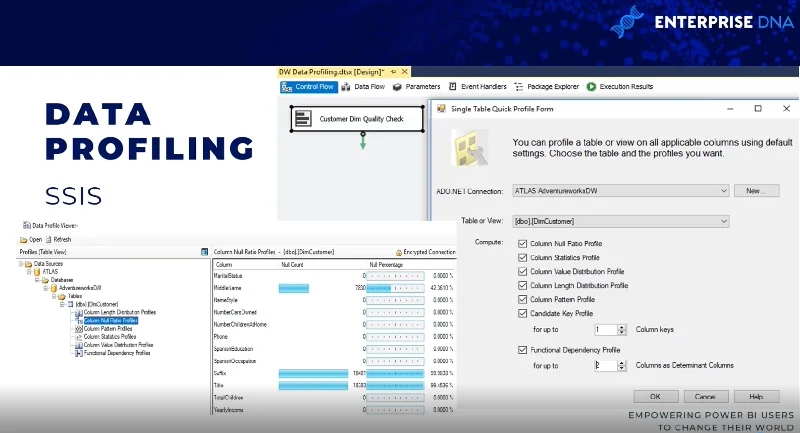The image size is (800, 433).
Task: Click the Tables folder icon
Action: (62, 296)
